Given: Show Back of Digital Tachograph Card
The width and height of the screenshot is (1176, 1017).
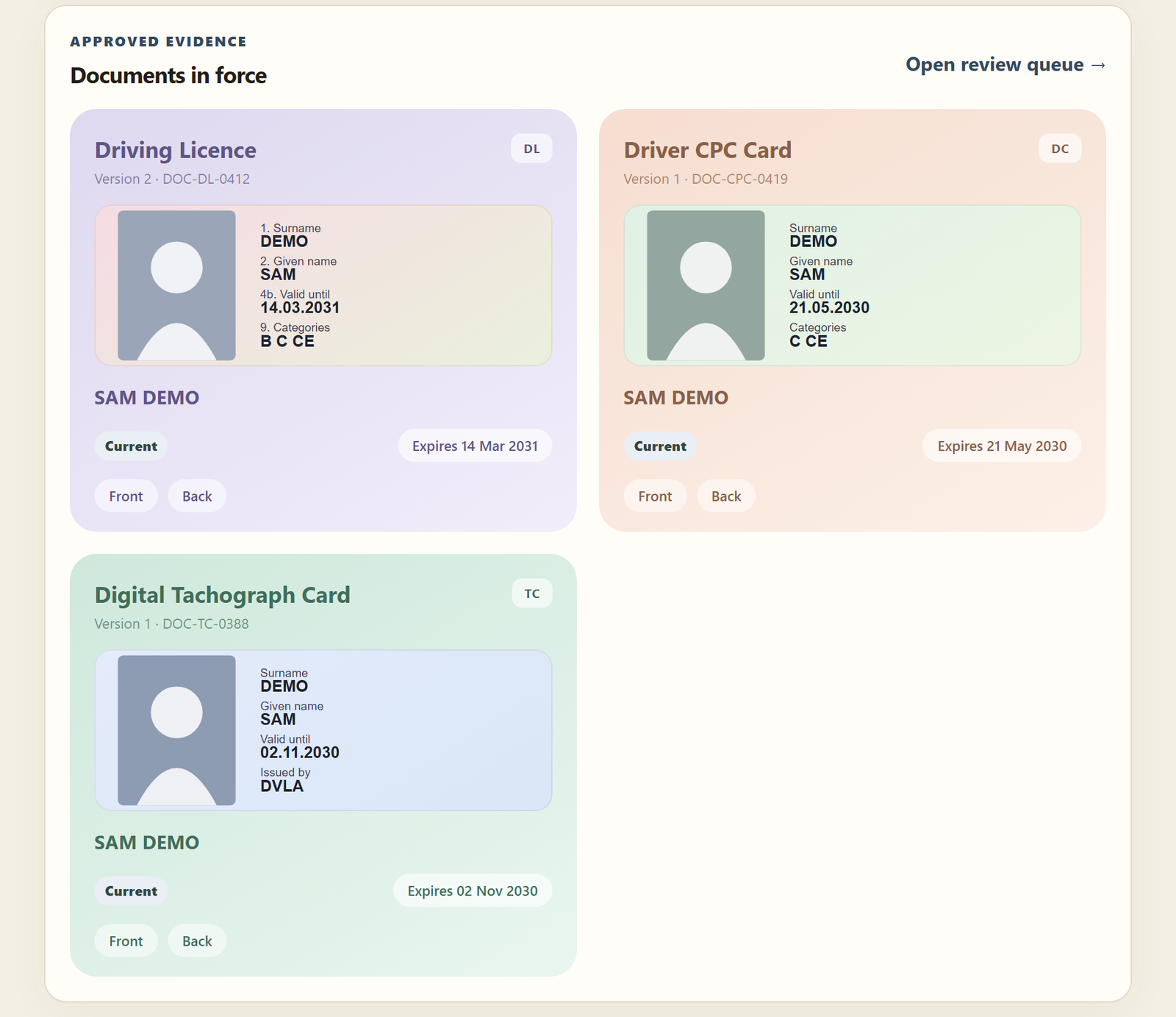Looking at the screenshot, I should click(197, 941).
